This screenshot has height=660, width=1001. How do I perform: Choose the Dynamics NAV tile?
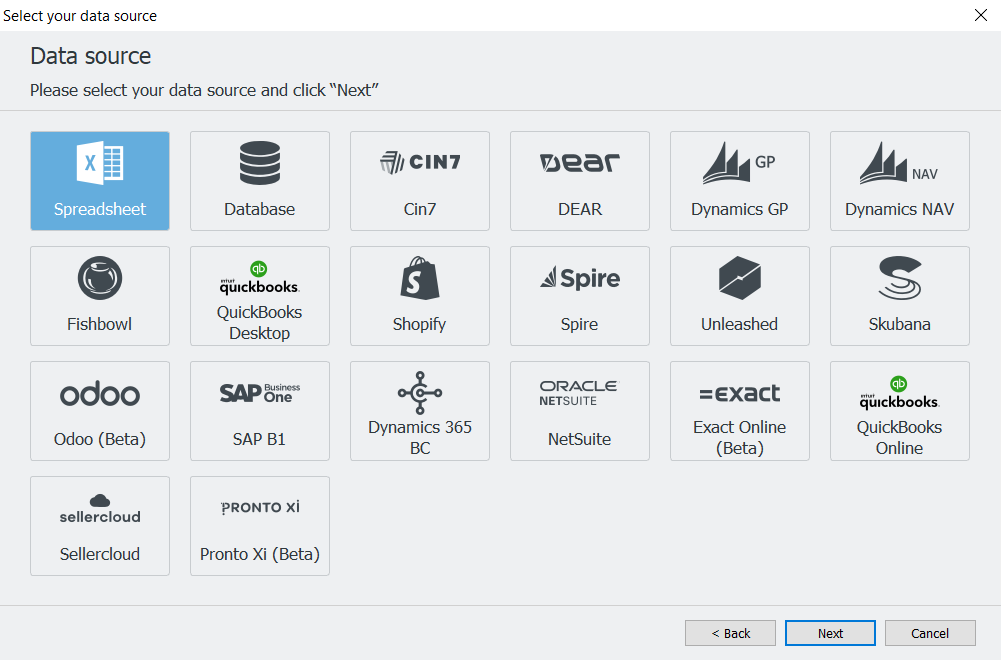coord(900,181)
